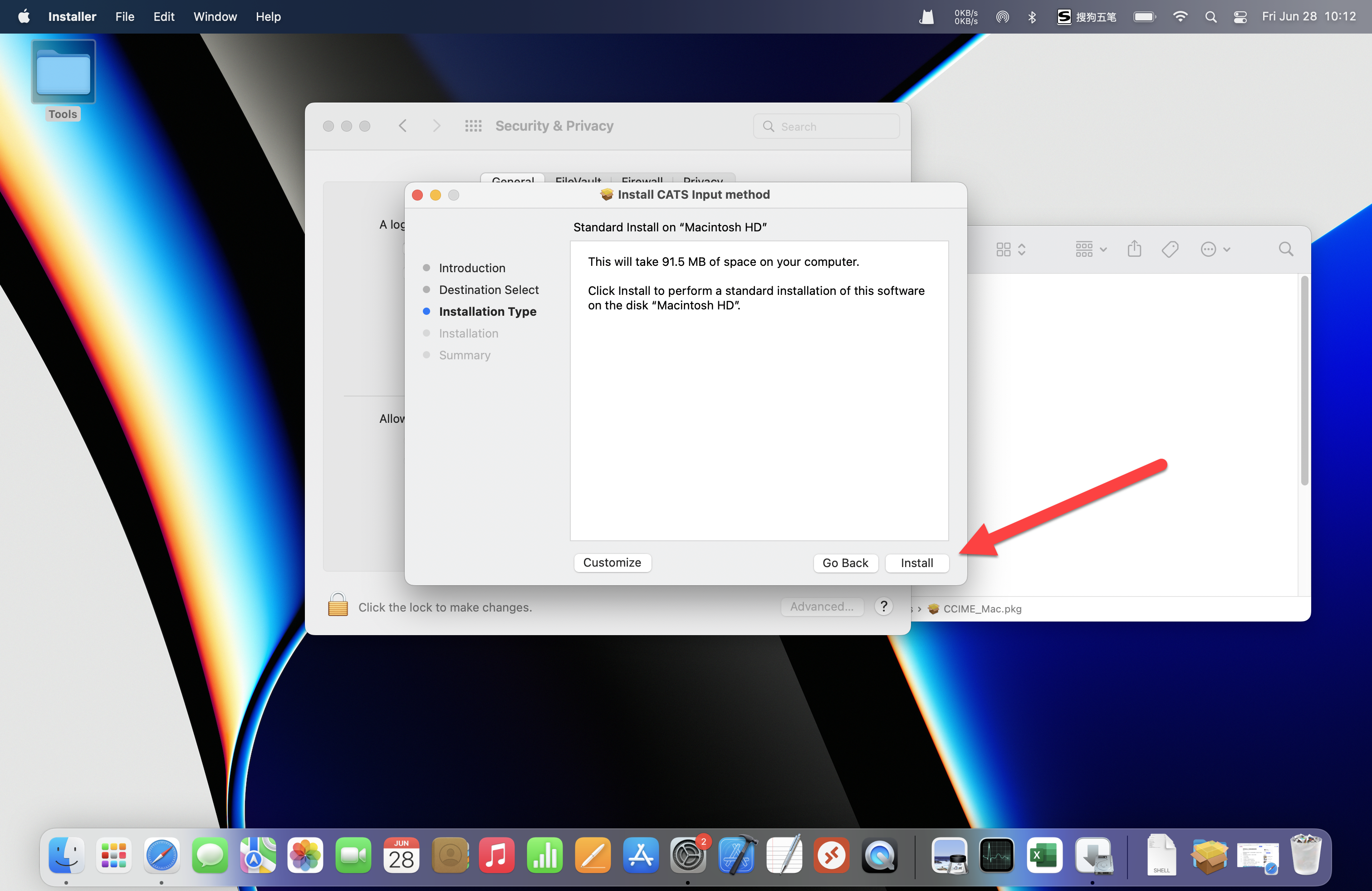Click the Install button
1372x891 pixels.
[916, 563]
